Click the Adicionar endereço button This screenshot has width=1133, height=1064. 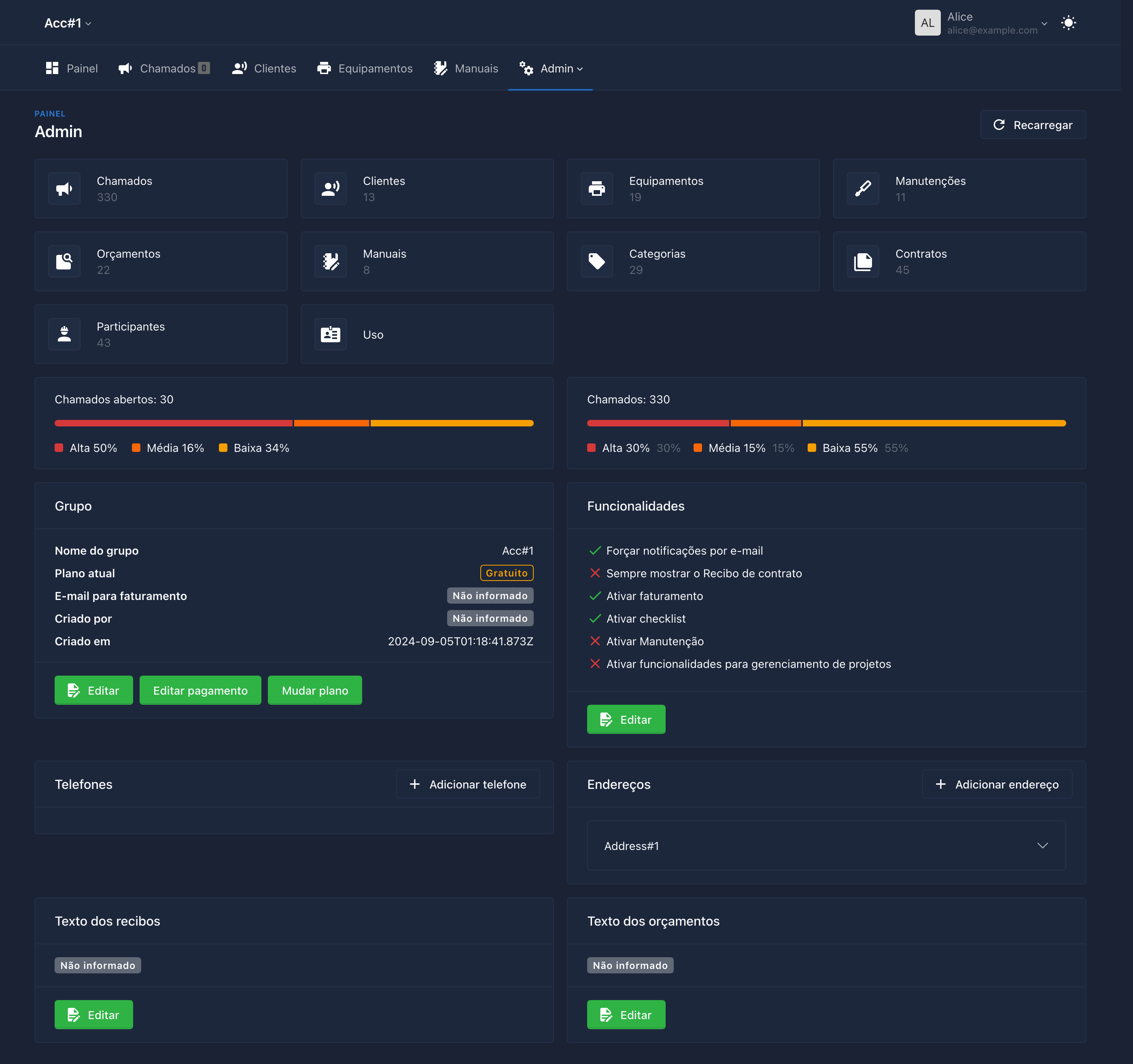(x=997, y=784)
